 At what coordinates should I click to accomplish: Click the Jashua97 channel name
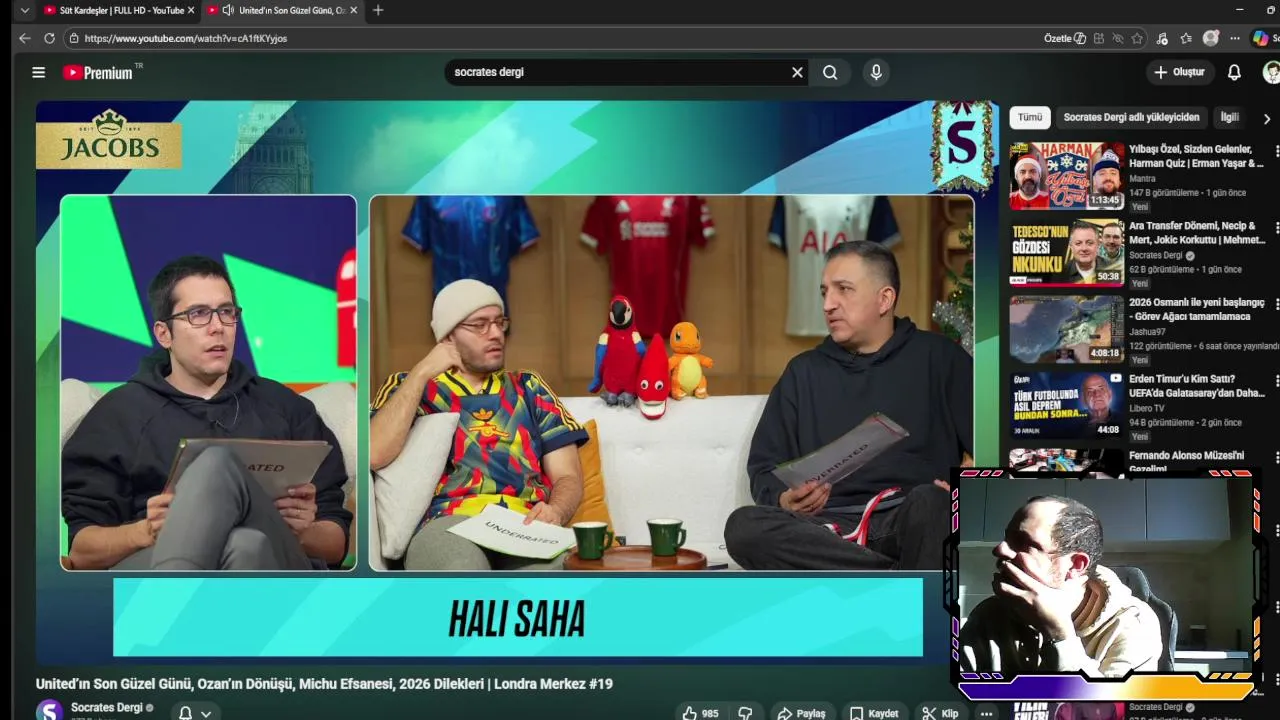click(1148, 332)
